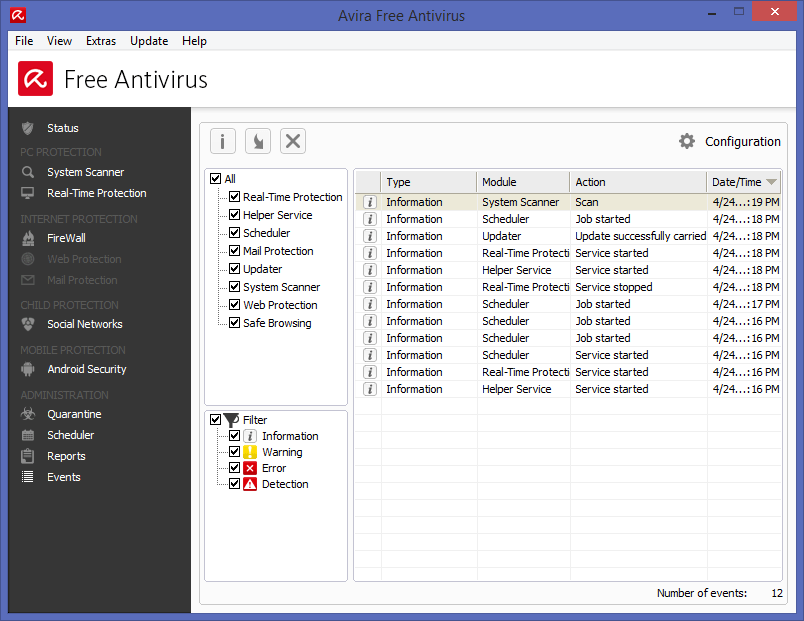Click the delete events X toolbar button
Image resolution: width=804 pixels, height=621 pixels.
coord(293,141)
